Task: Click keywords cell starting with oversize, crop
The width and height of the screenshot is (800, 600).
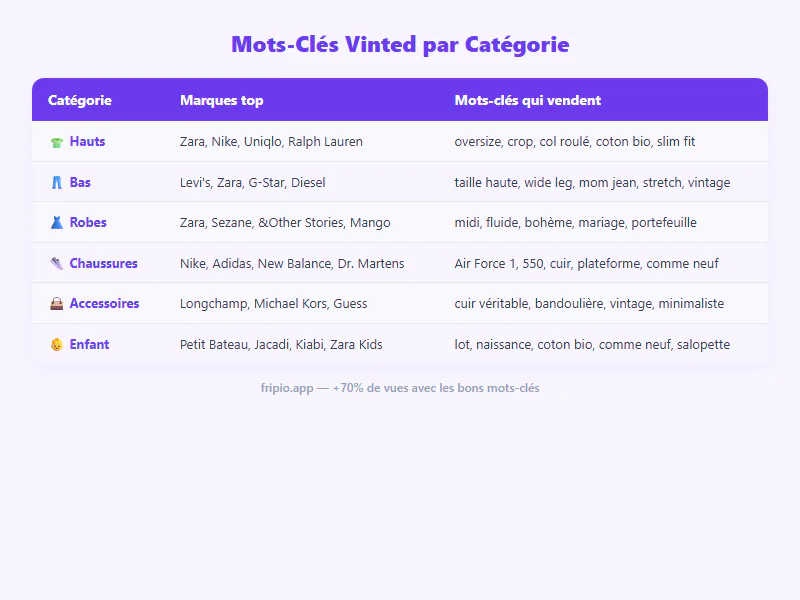Action: (574, 141)
